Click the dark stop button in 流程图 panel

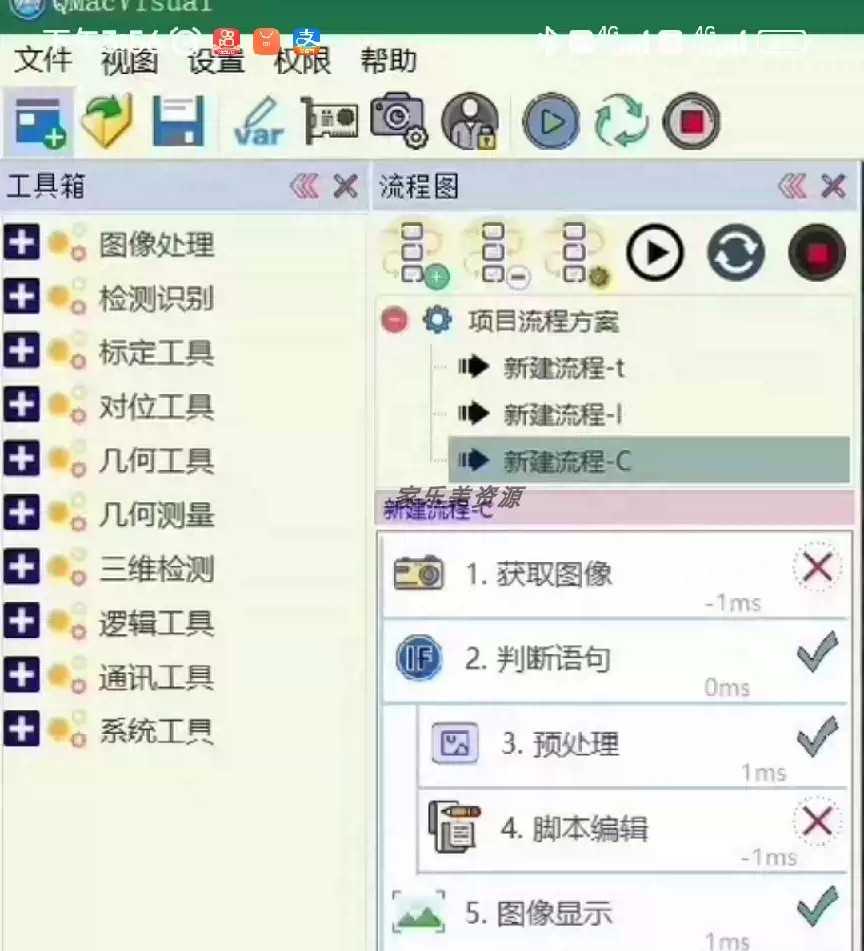(817, 252)
